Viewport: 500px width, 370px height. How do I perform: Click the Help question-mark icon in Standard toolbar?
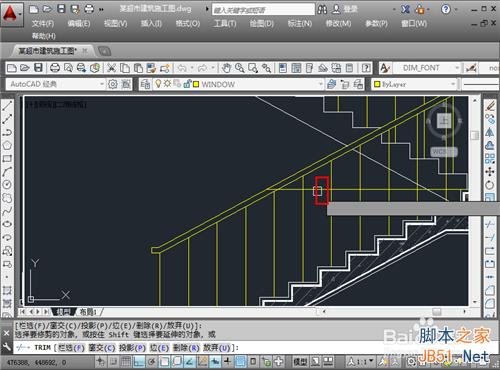tap(366, 68)
